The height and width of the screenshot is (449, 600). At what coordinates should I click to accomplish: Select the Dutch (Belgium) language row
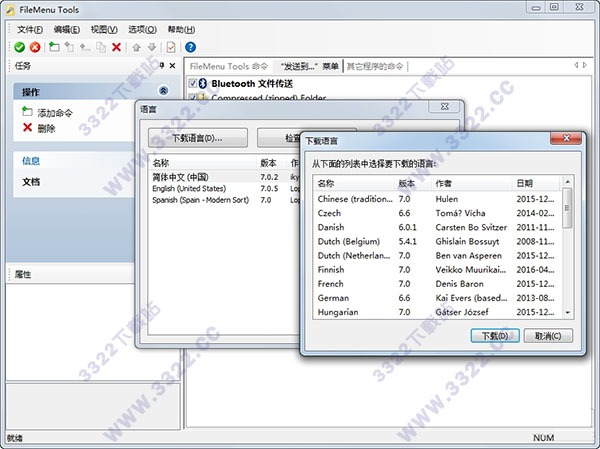tap(437, 242)
